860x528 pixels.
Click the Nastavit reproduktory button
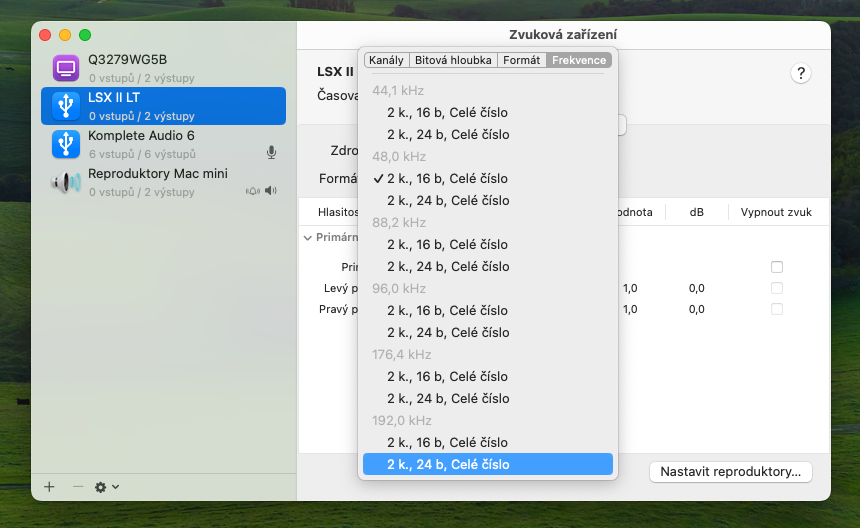[731, 472]
